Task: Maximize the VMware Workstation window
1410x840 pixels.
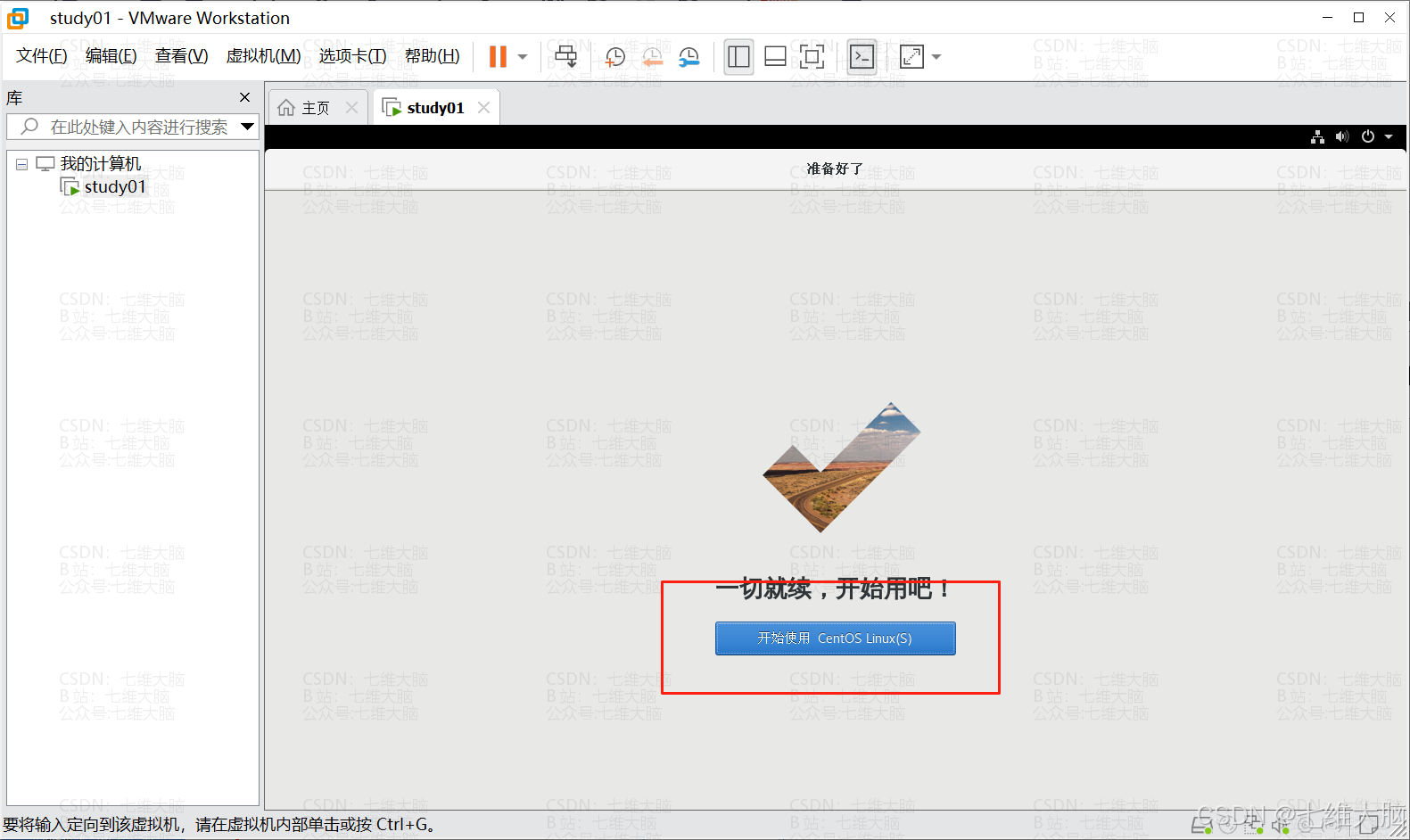Action: (x=1358, y=17)
